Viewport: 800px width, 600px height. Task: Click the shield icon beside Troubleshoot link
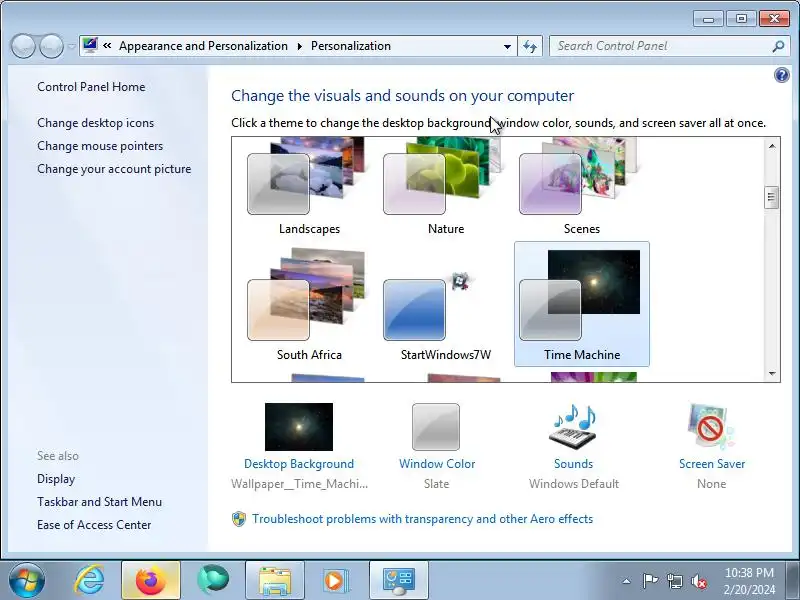pyautogui.click(x=239, y=519)
